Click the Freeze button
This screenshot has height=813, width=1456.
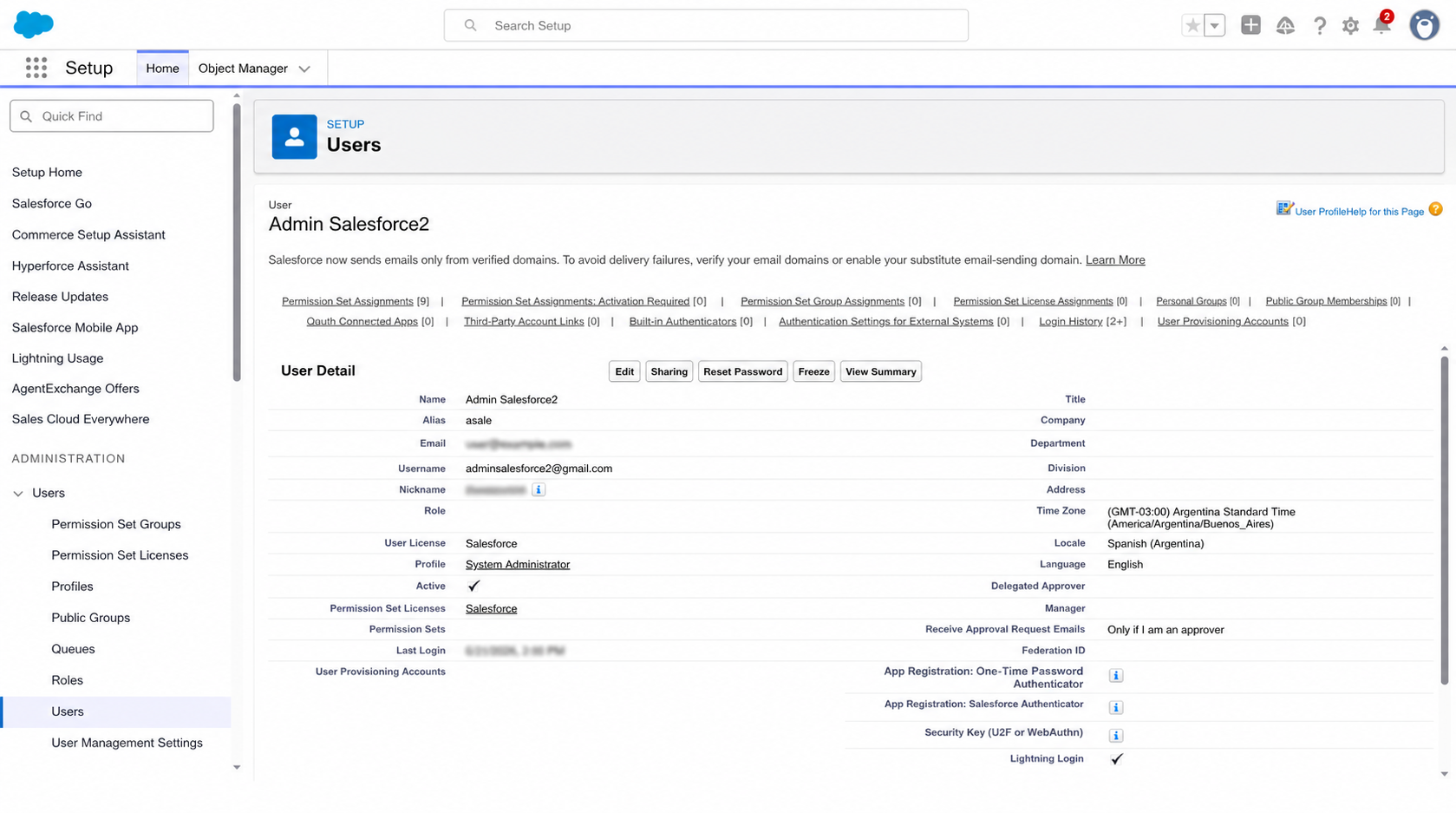tap(813, 371)
